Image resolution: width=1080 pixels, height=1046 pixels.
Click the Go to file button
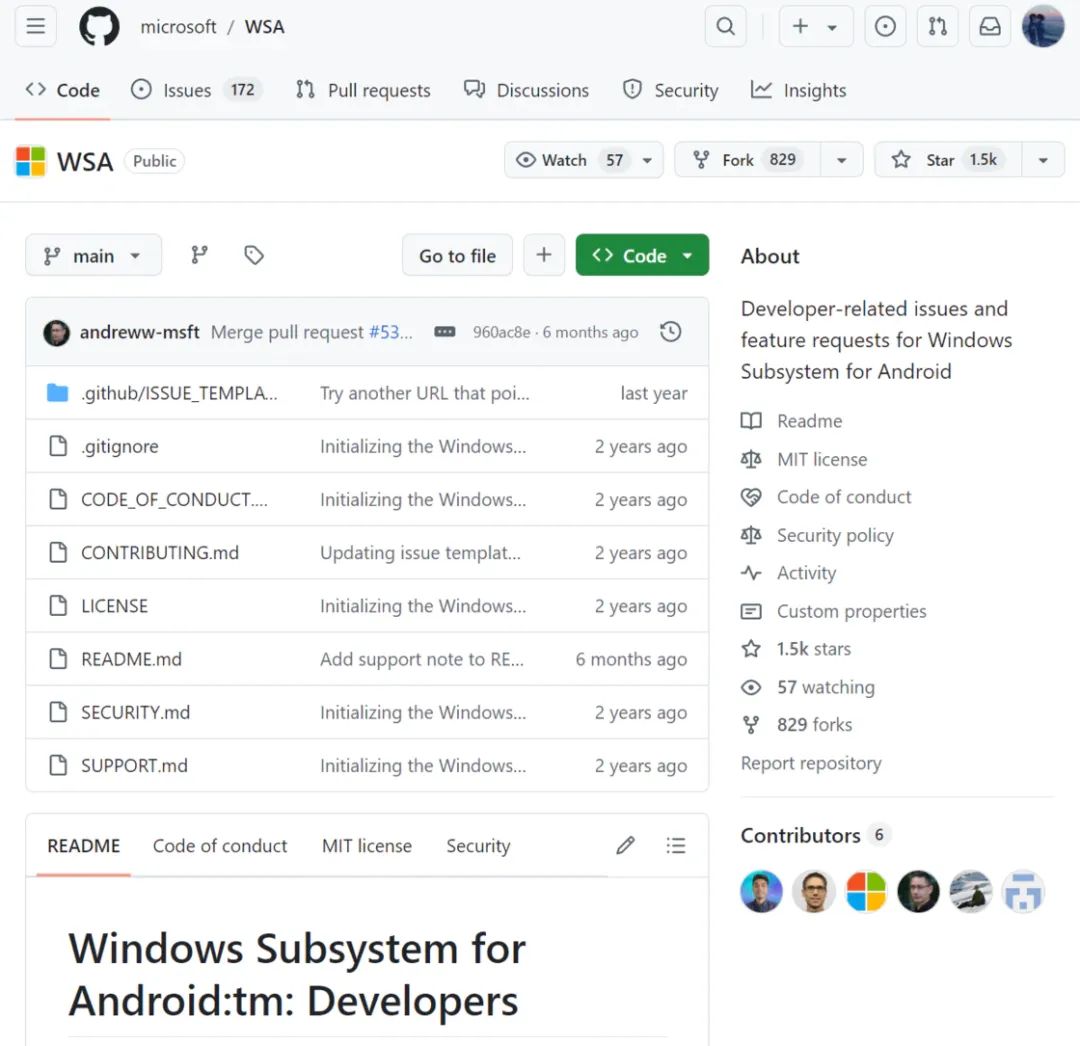click(x=457, y=255)
